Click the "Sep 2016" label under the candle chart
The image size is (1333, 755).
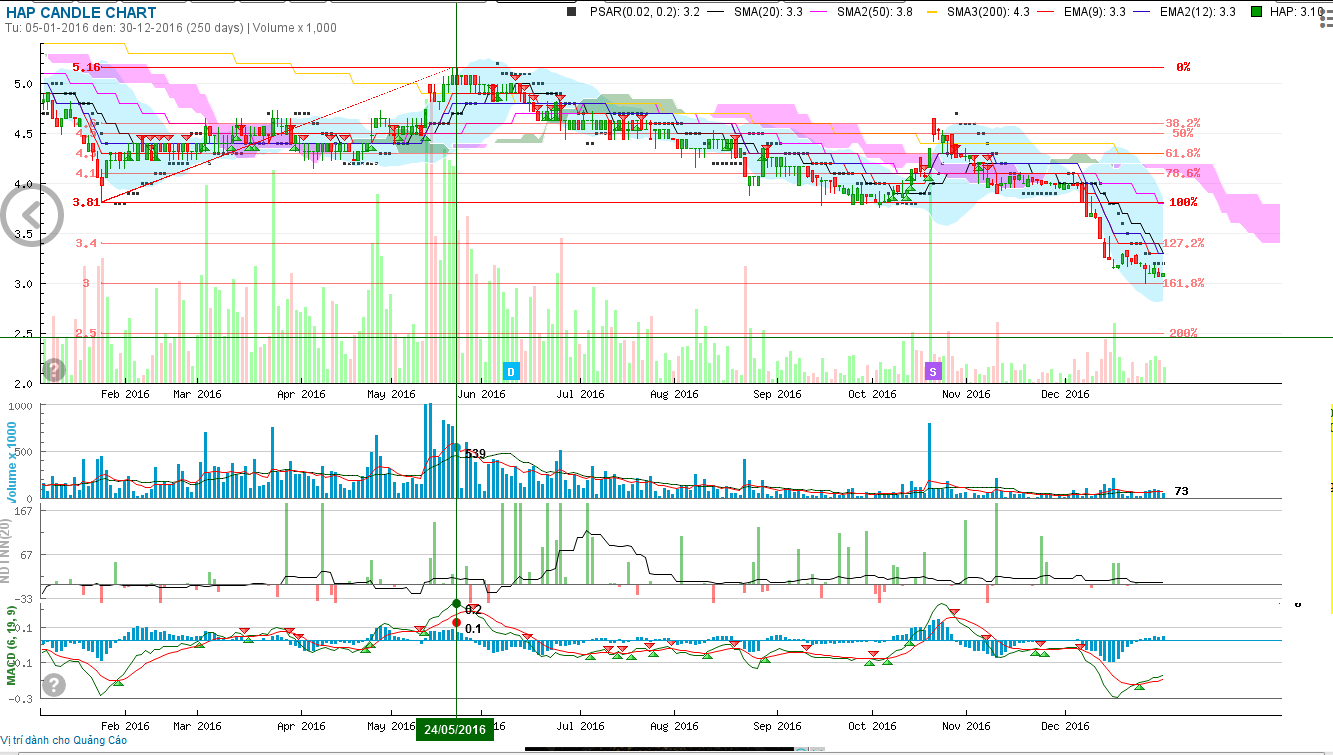click(x=778, y=394)
